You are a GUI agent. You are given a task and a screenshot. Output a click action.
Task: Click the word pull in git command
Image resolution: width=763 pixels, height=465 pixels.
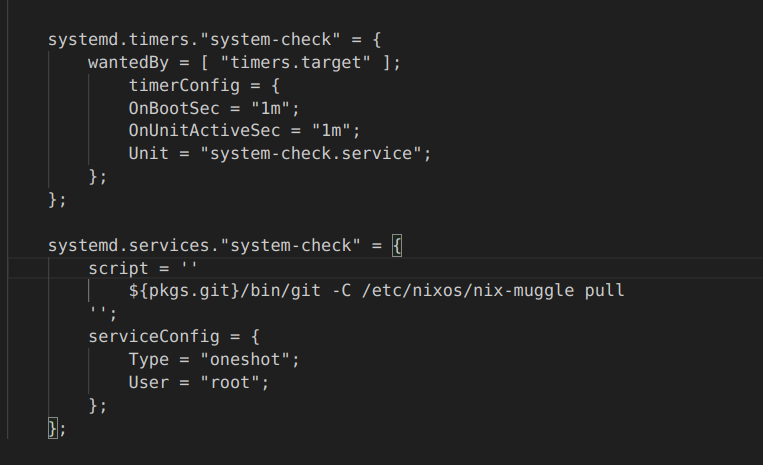[604, 291]
